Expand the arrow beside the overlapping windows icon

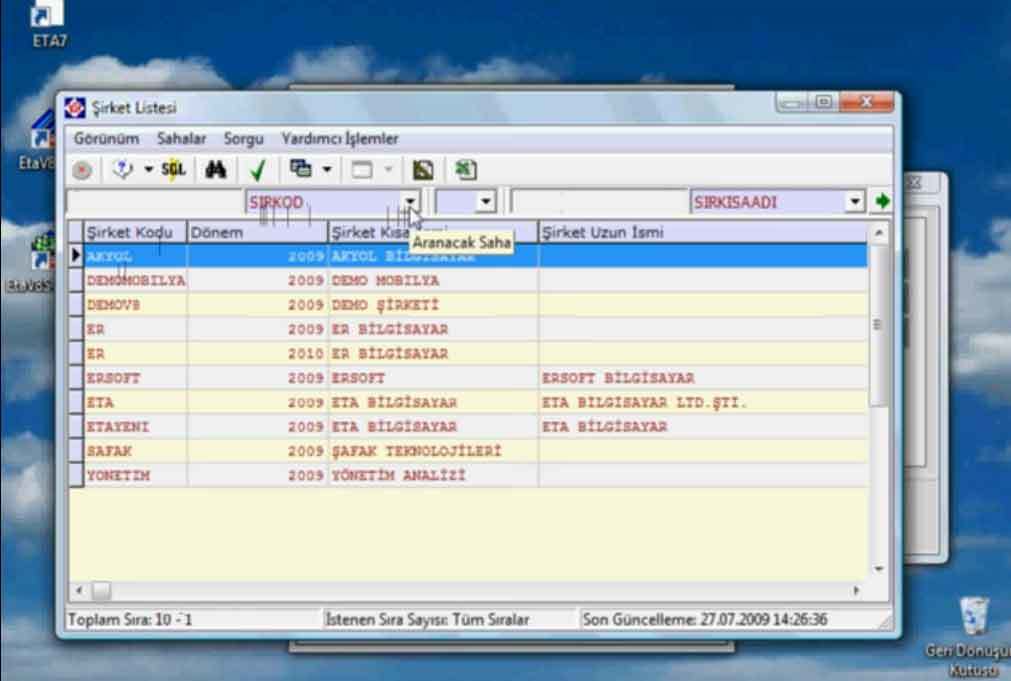pyautogui.click(x=327, y=170)
